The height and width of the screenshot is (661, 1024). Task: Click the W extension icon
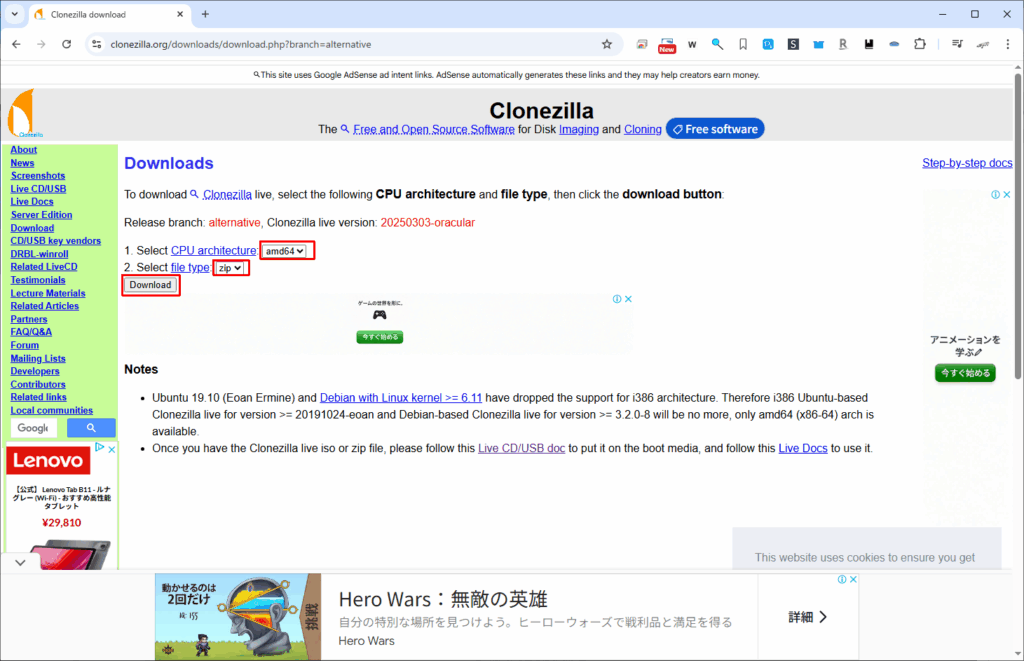click(x=692, y=44)
